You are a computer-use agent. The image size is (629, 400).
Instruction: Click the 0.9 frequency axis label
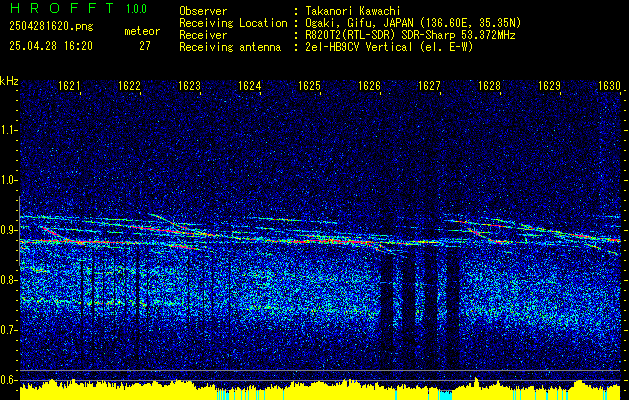pos(7,230)
